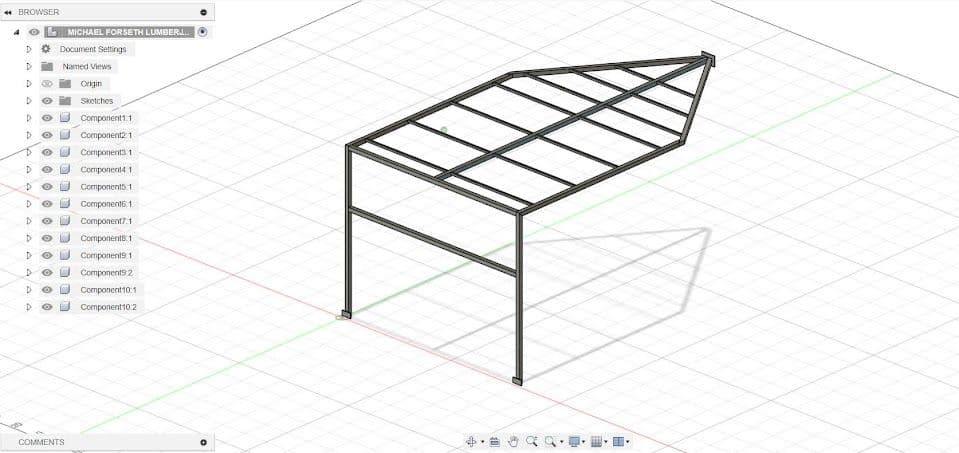959x453 pixels.
Task: Hide Component8:1 with eye icon
Action: click(x=47, y=238)
